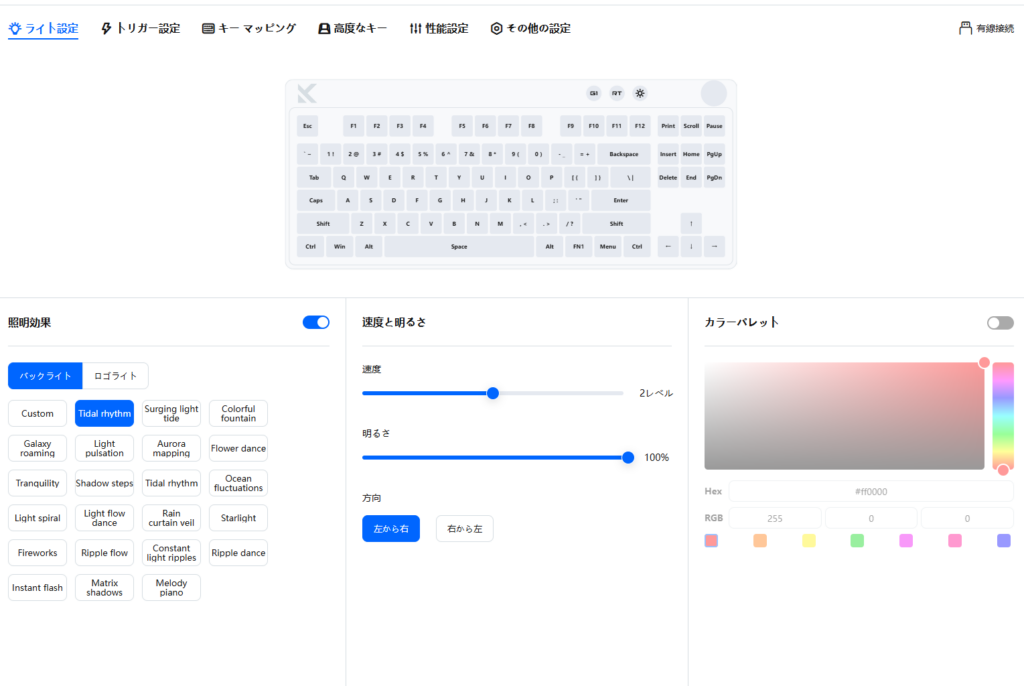Switch to ロゴライト lighting tab
Image resolution: width=1024 pixels, height=686 pixels.
[115, 376]
